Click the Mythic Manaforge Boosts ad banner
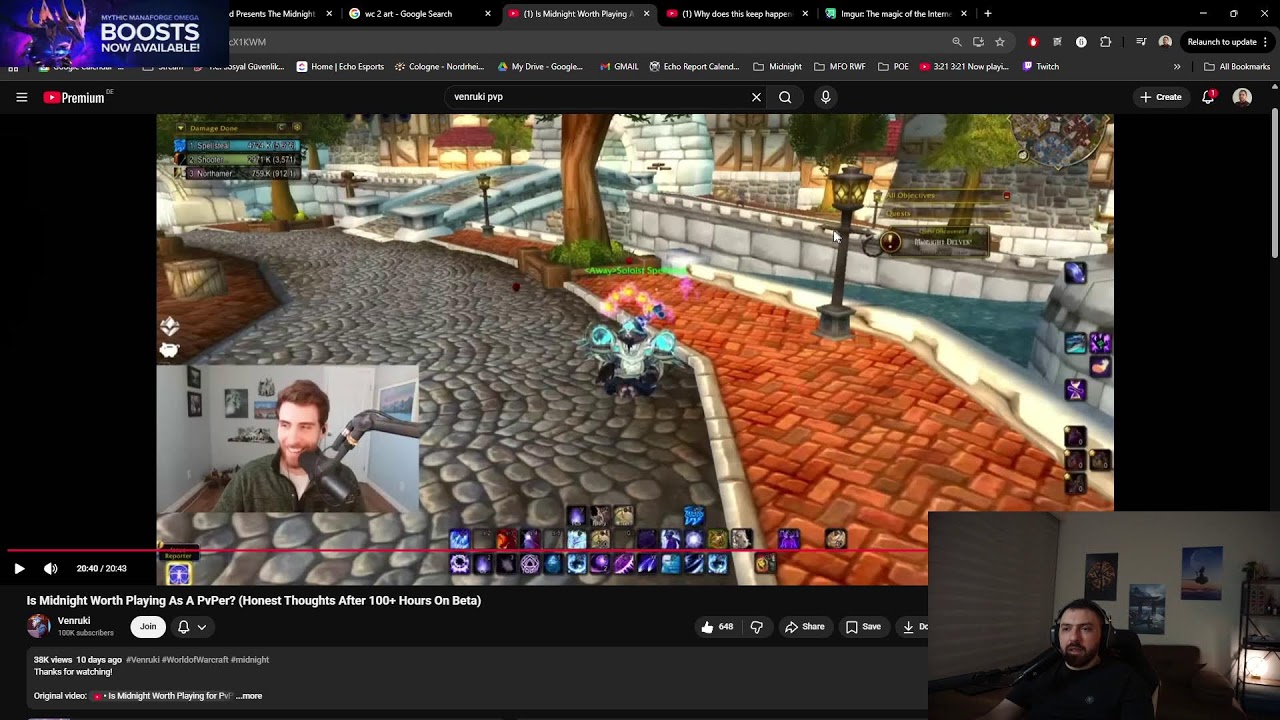Image resolution: width=1280 pixels, height=720 pixels. 114,32
